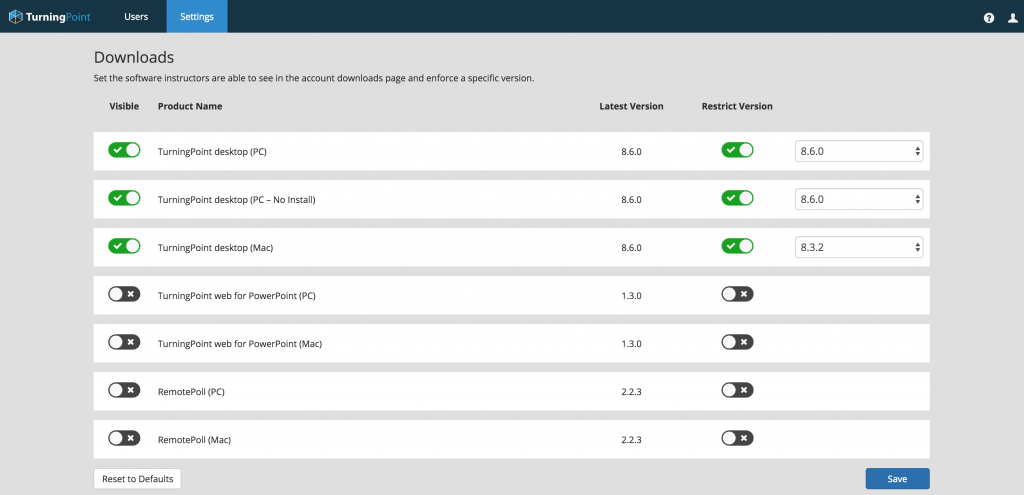The height and width of the screenshot is (495, 1024).
Task: Enable restrict version for RemotePoll (Mac)
Action: point(737,438)
